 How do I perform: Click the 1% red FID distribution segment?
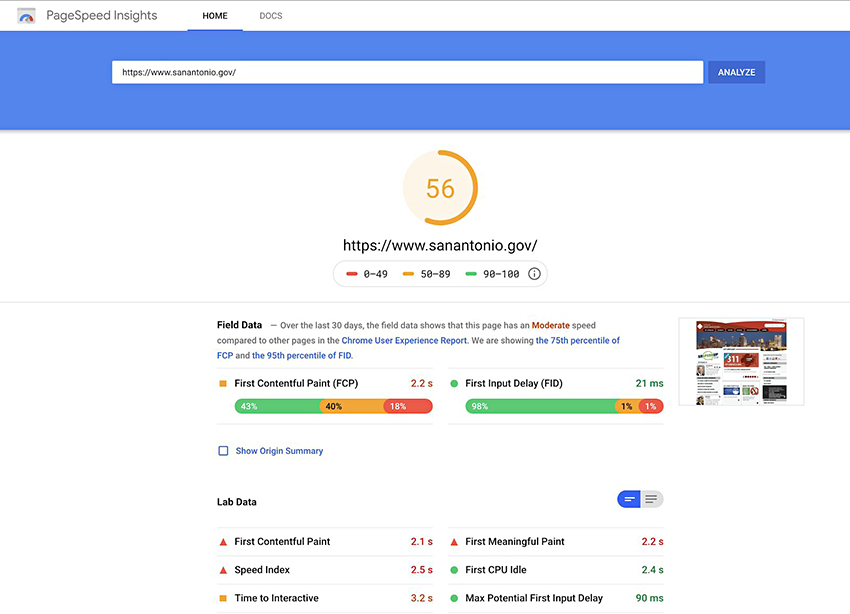click(x=652, y=406)
